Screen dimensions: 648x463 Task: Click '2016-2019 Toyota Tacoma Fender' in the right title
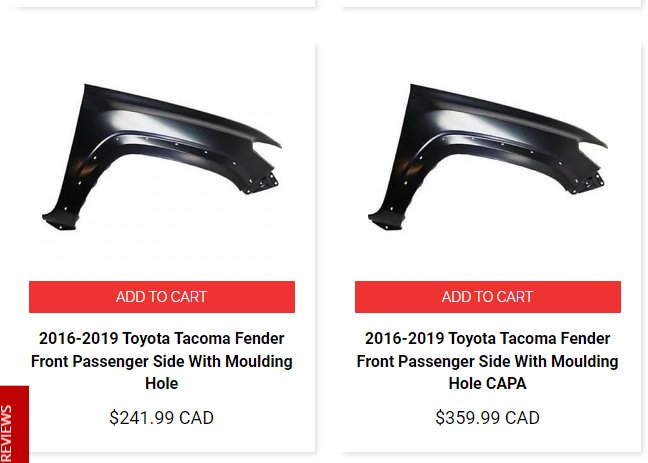pyautogui.click(x=488, y=339)
